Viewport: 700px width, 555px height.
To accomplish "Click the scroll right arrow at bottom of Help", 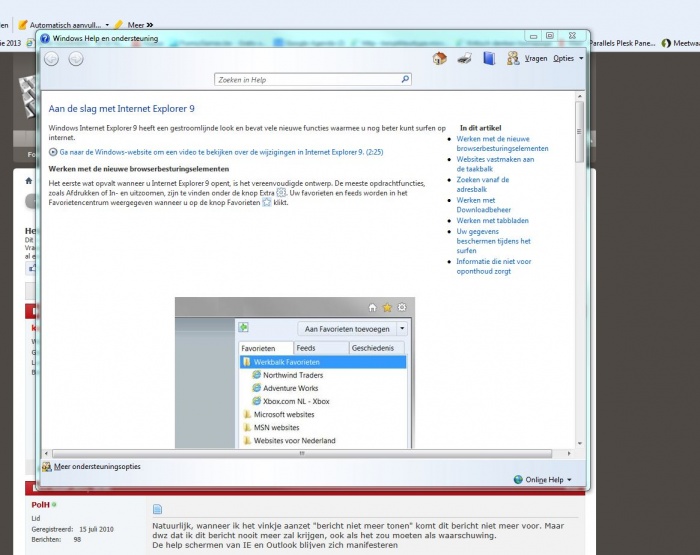I will (569, 454).
